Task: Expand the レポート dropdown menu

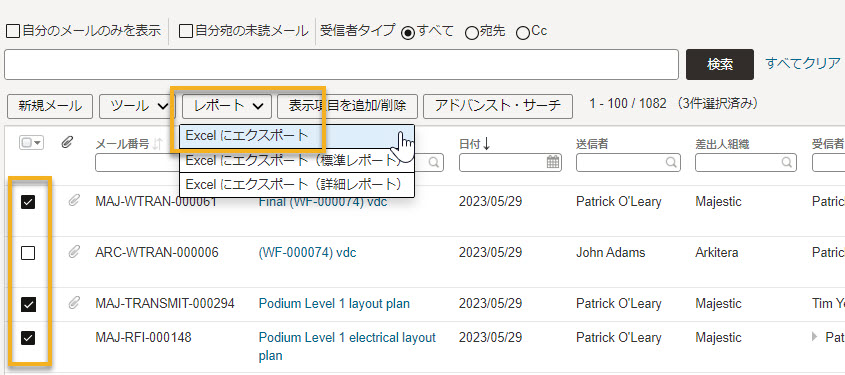Action: (227, 106)
